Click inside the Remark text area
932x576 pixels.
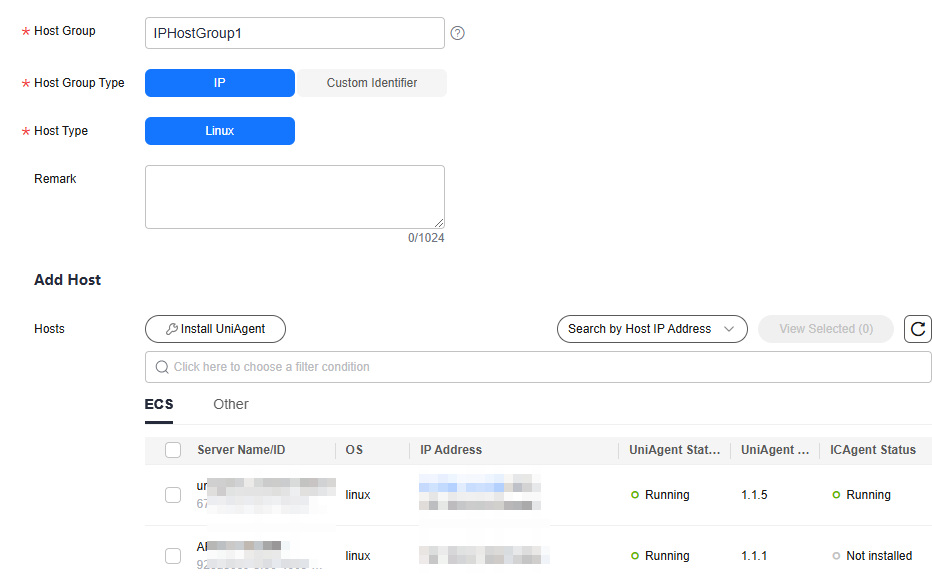pos(295,197)
